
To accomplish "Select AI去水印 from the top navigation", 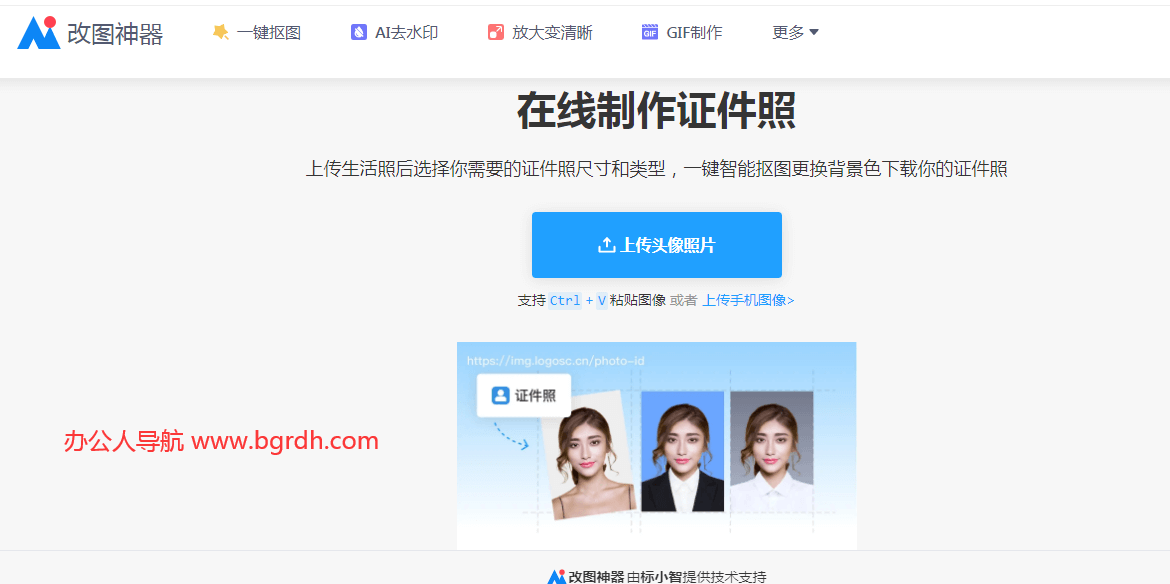I will coord(393,31).
